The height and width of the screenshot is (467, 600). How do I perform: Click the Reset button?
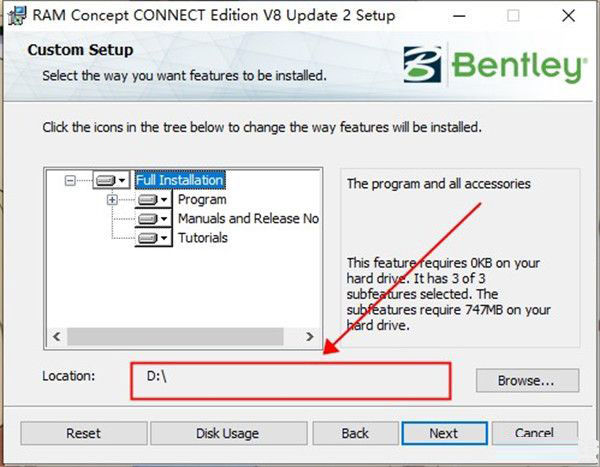pos(84,433)
